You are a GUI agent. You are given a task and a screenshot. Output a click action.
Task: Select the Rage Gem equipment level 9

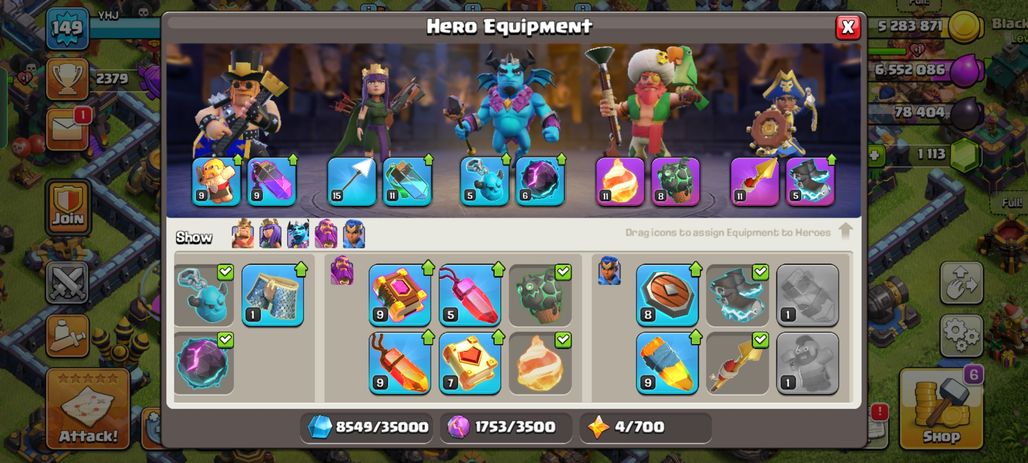[x=399, y=363]
